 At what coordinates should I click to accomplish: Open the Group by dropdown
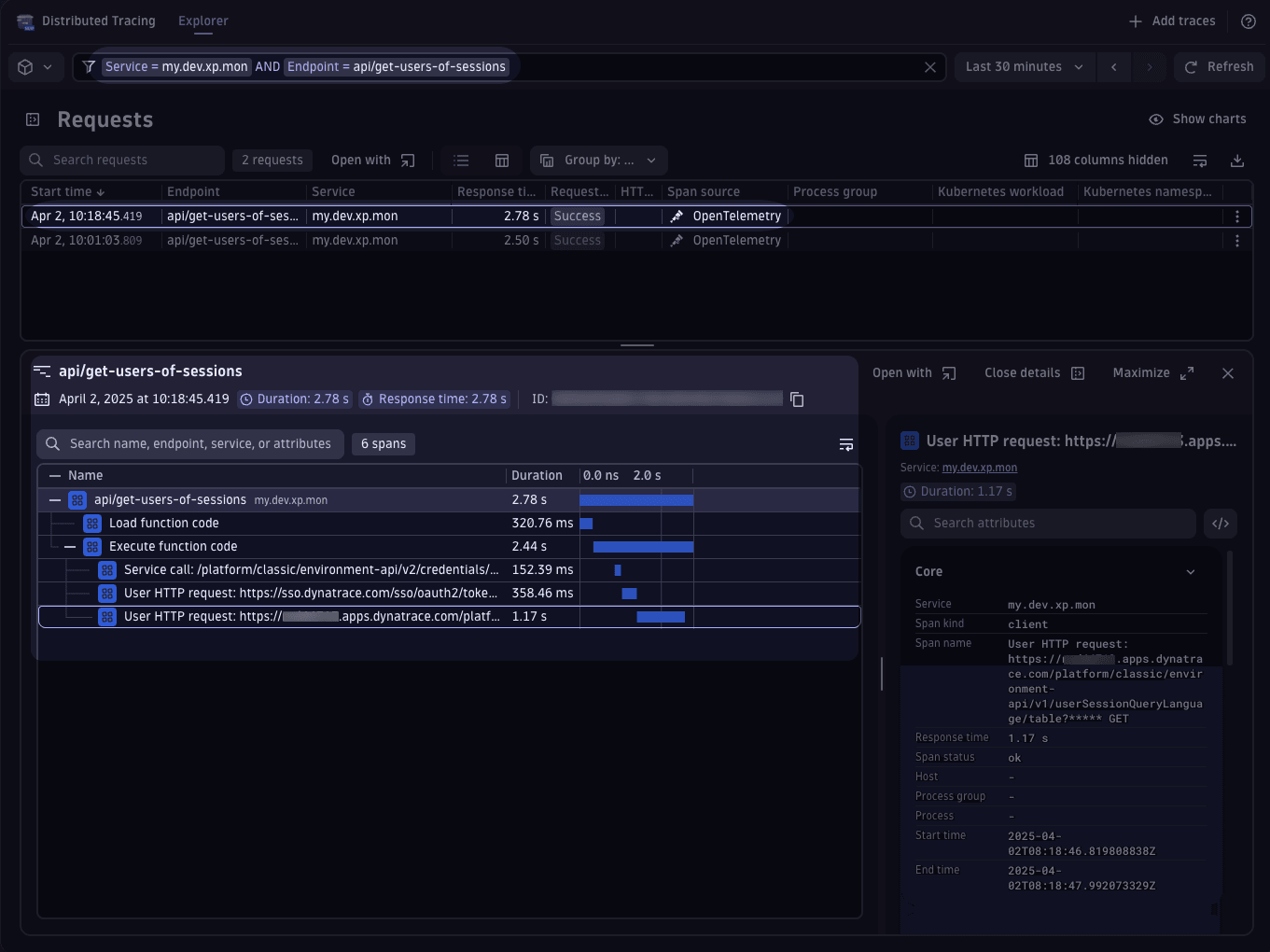599,161
